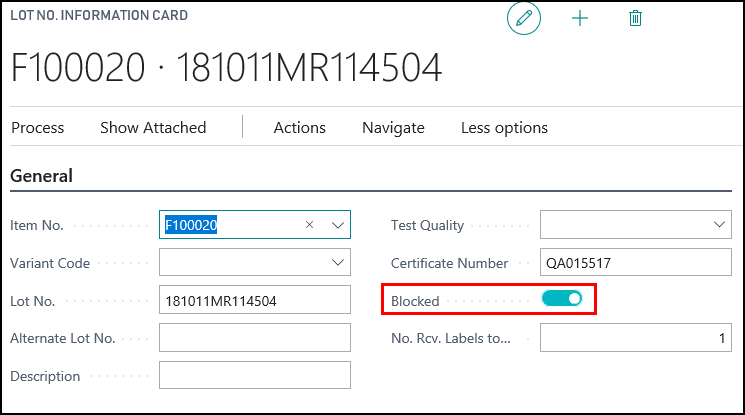The width and height of the screenshot is (745, 415).
Task: Open the Variant Code dropdown
Action: pos(337,263)
